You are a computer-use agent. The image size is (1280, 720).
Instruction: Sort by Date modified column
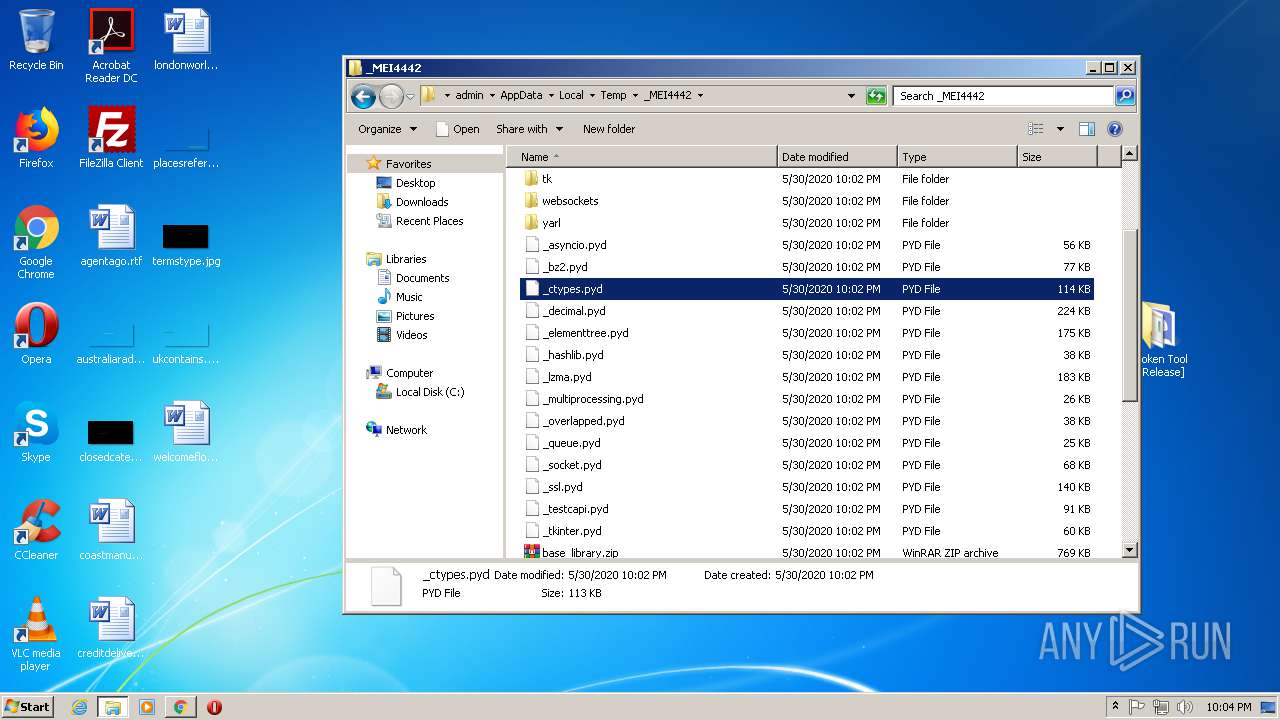836,157
